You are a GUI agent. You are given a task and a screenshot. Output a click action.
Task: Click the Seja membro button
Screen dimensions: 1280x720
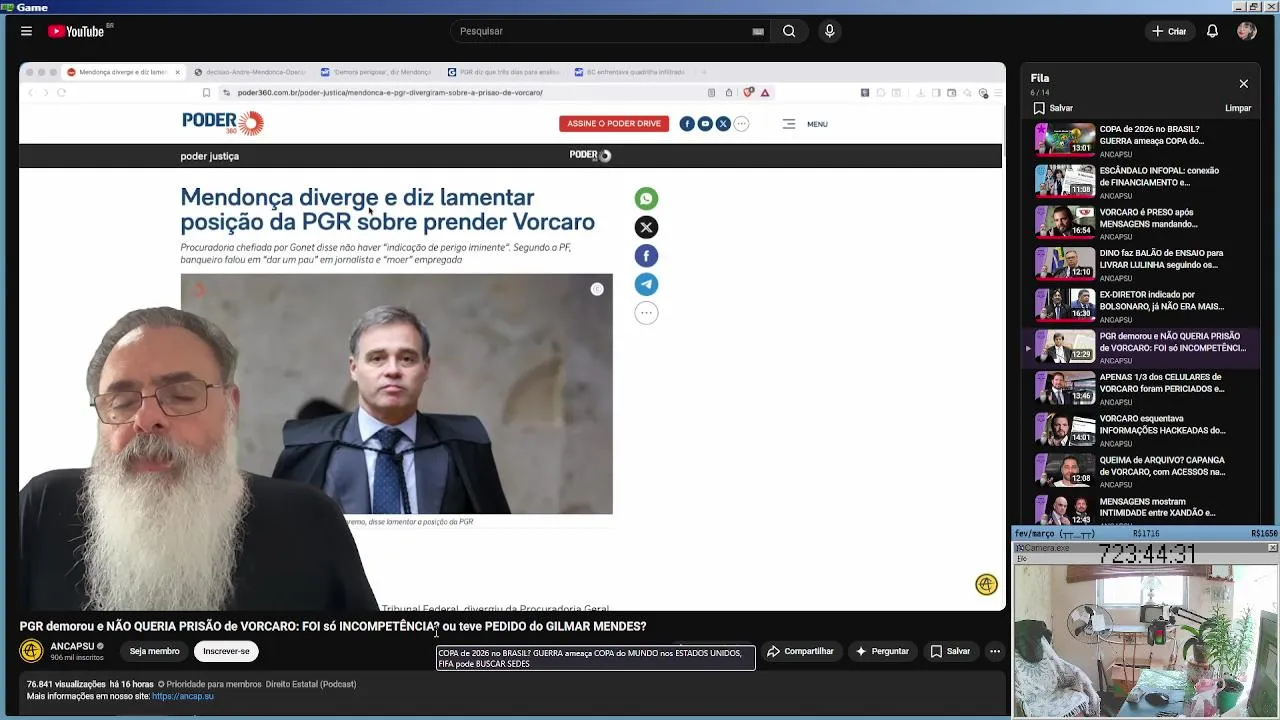[x=154, y=651]
